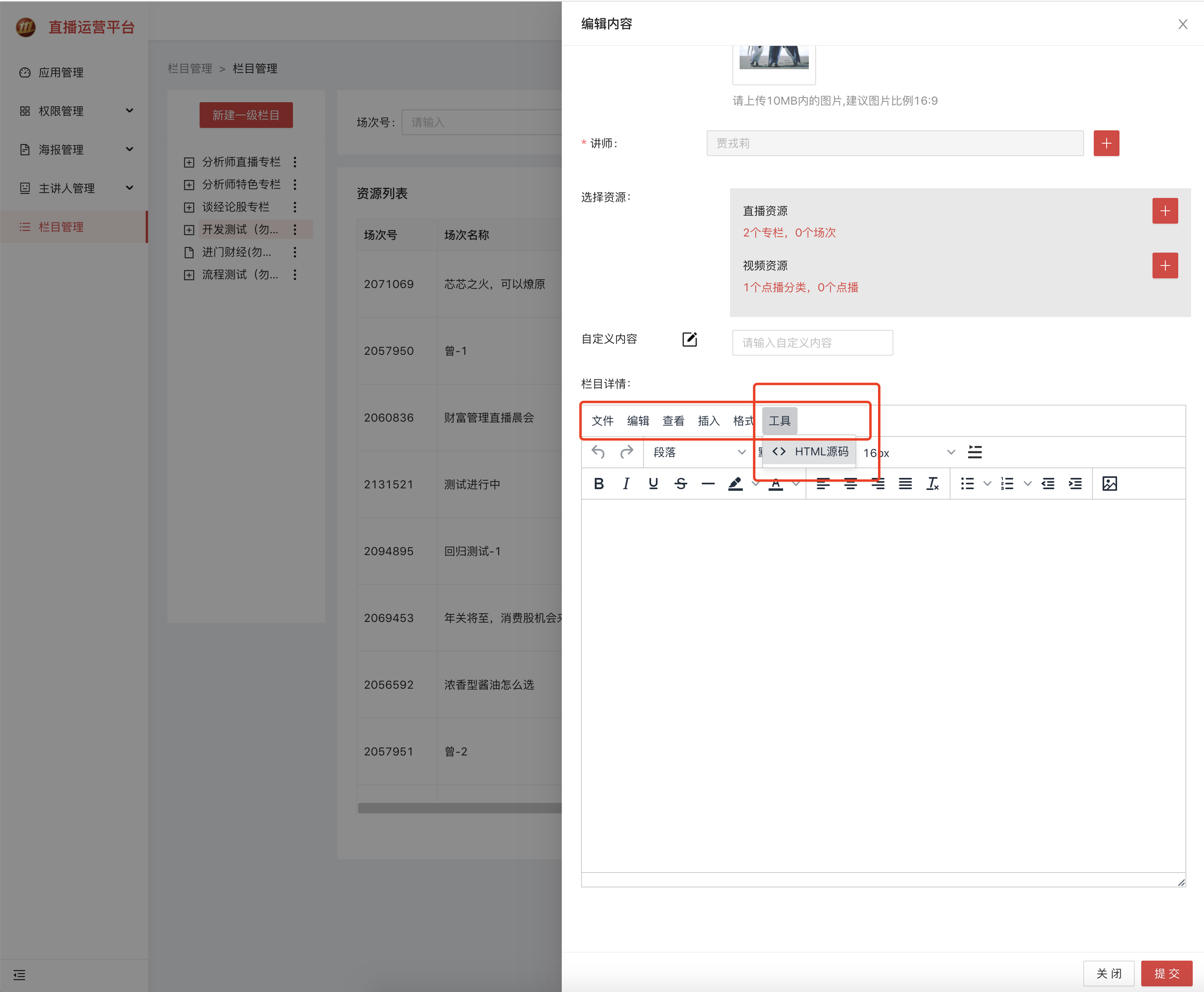Click the edit pencil icon next to 自定义内容
This screenshot has height=992, width=1204.
(689, 340)
